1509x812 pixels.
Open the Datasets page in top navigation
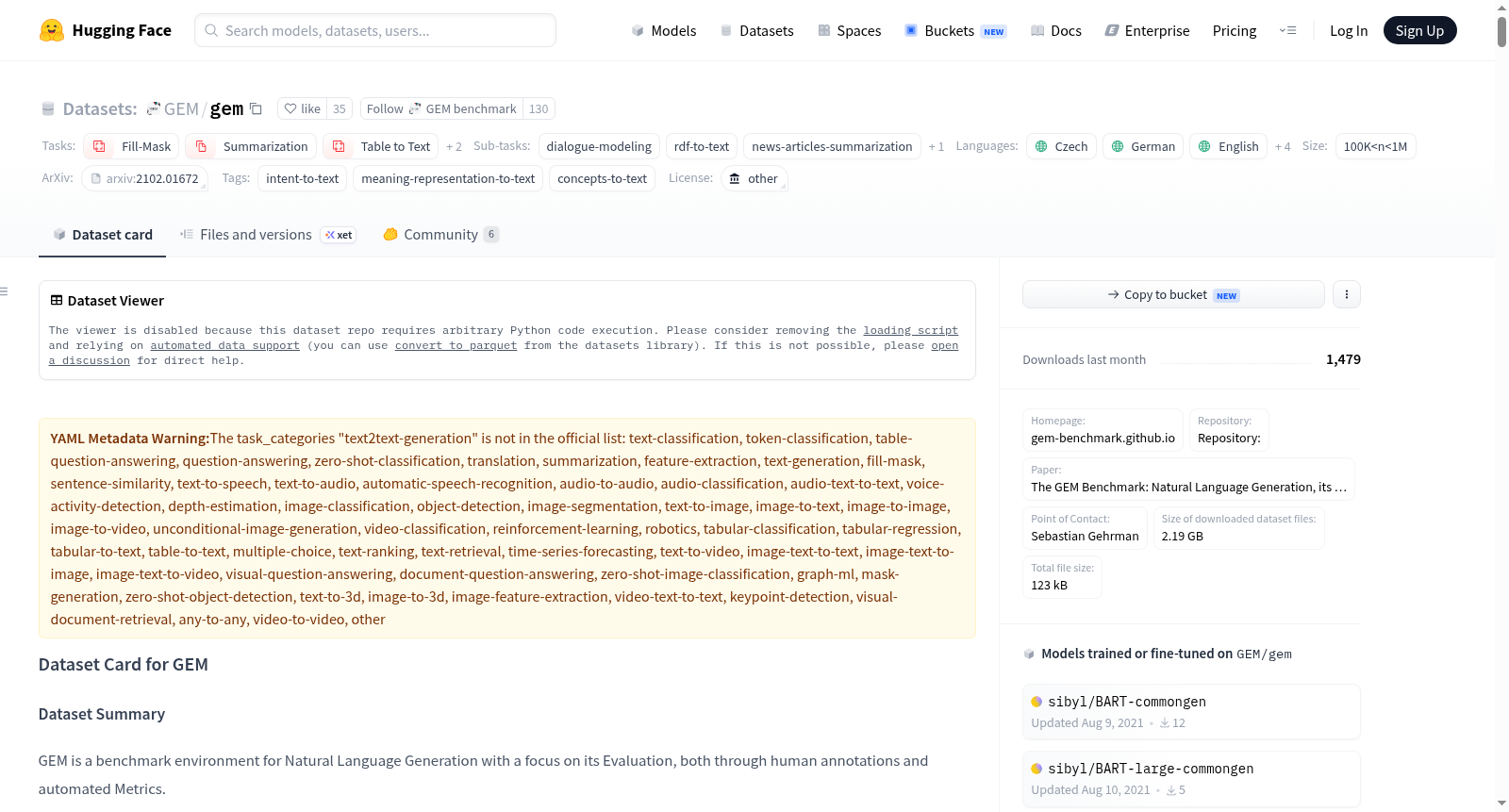[x=756, y=30]
